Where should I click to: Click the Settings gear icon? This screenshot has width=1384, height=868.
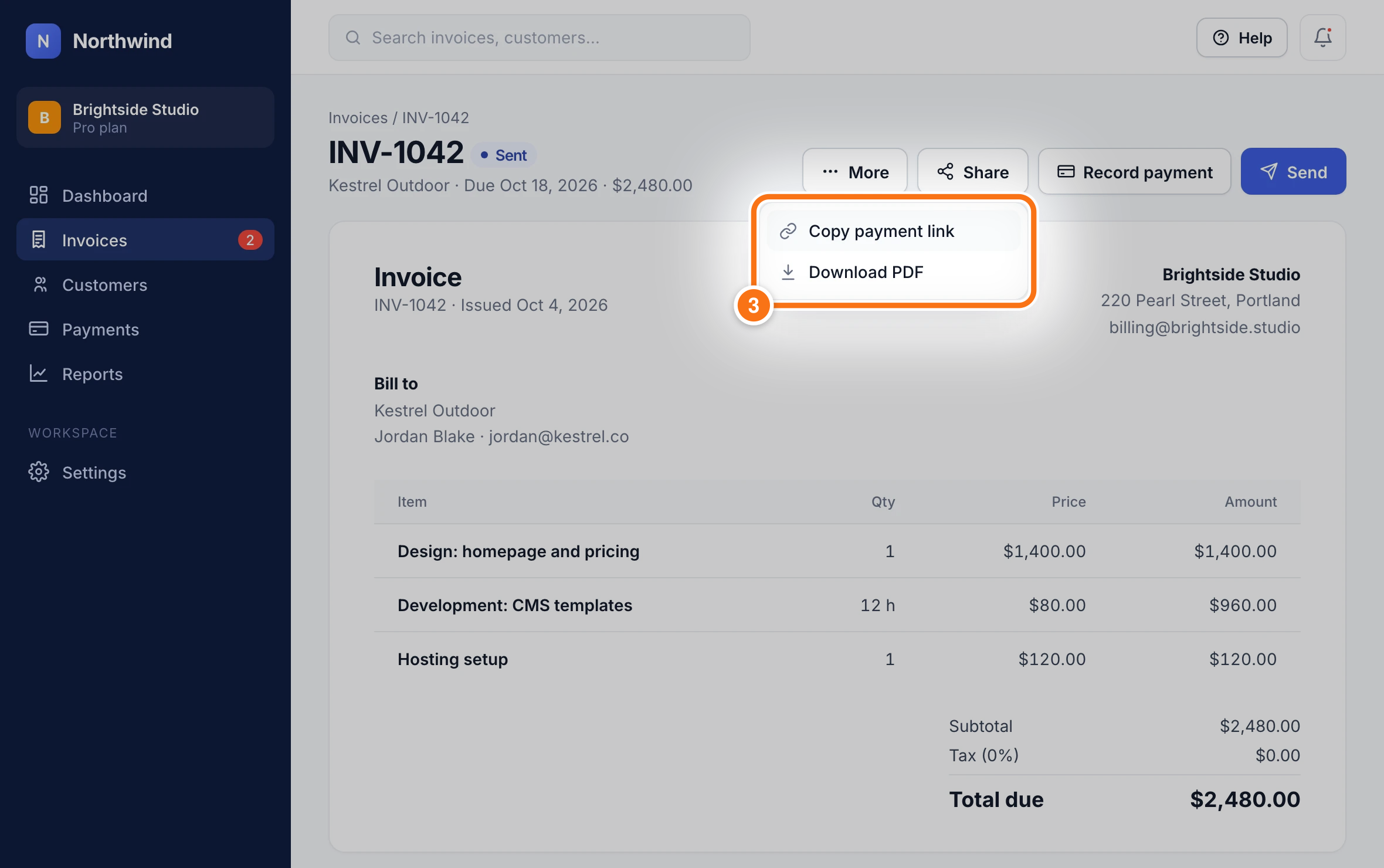coord(39,472)
